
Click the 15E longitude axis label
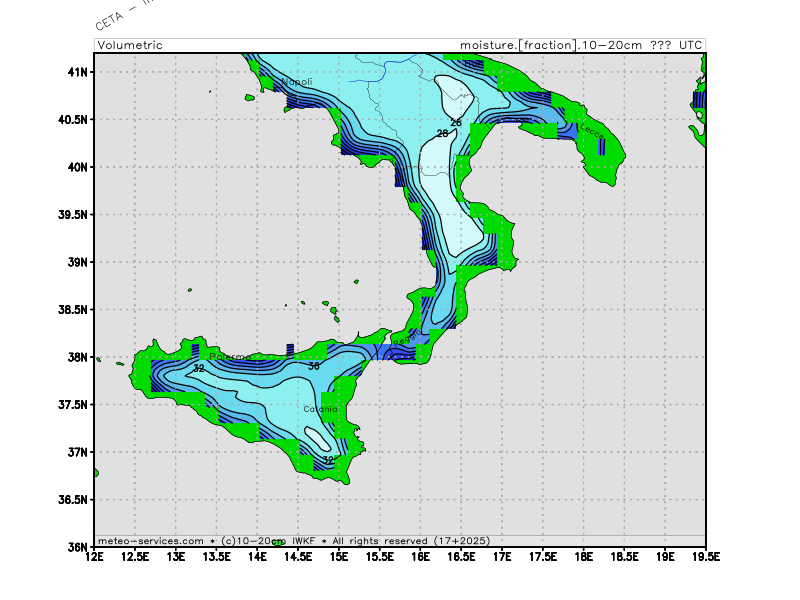pos(340,557)
